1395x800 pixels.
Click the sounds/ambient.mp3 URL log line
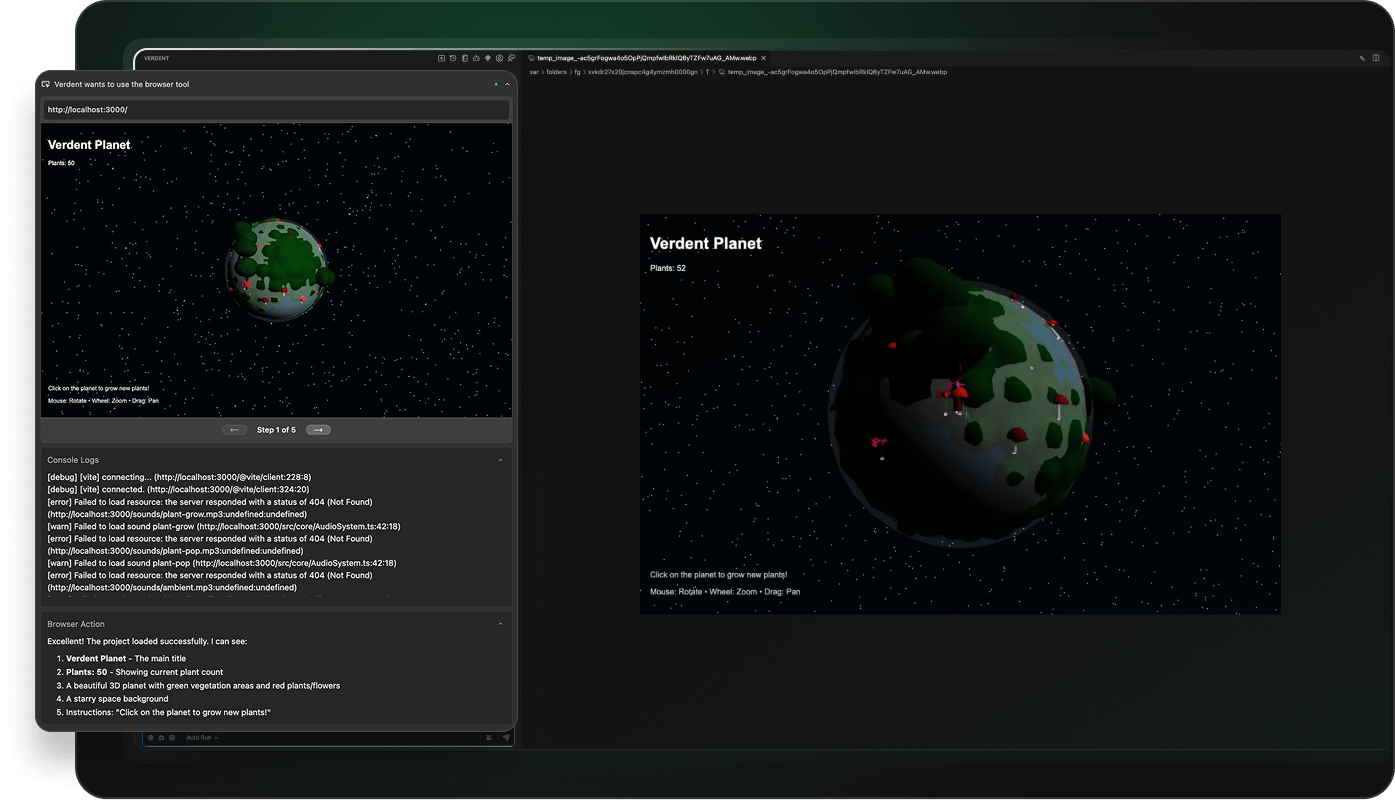tap(172, 588)
